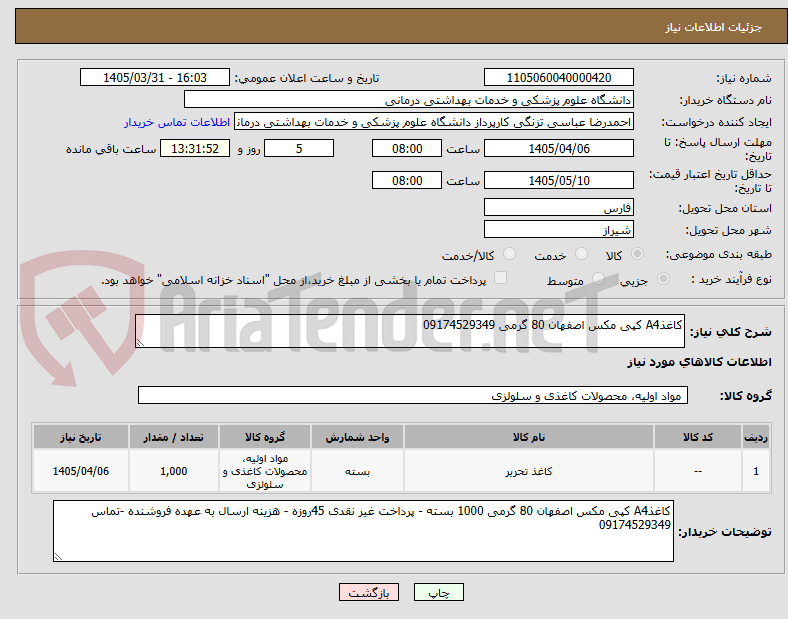Image resolution: width=788 pixels, height=619 pixels.
Task: Click the need date cell 1405/04/06
Action: [81, 471]
